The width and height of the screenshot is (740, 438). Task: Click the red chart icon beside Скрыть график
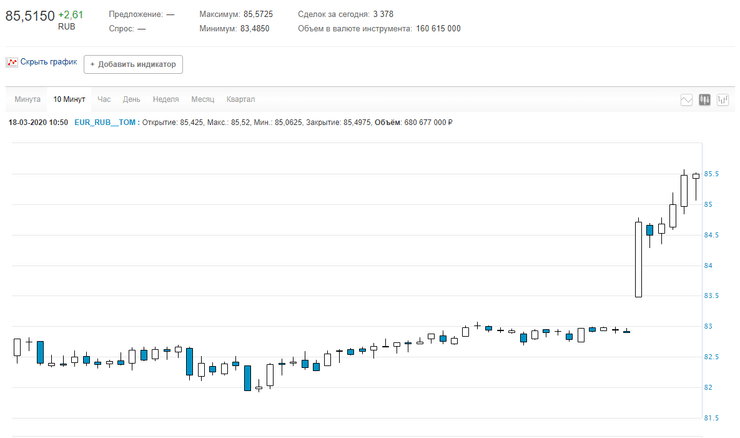(12, 63)
